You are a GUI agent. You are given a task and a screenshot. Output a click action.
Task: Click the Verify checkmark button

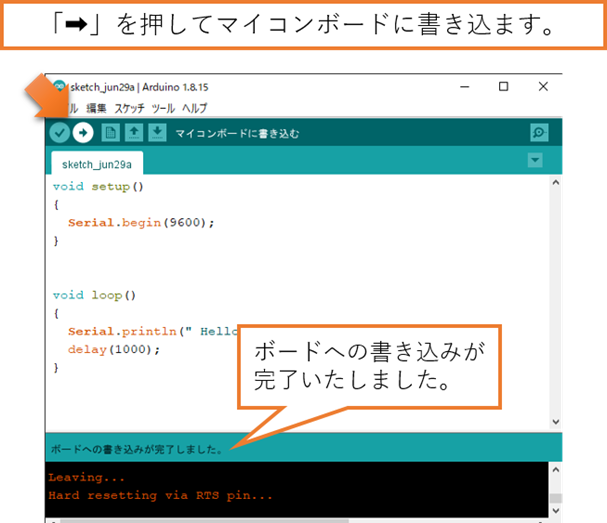(60, 133)
